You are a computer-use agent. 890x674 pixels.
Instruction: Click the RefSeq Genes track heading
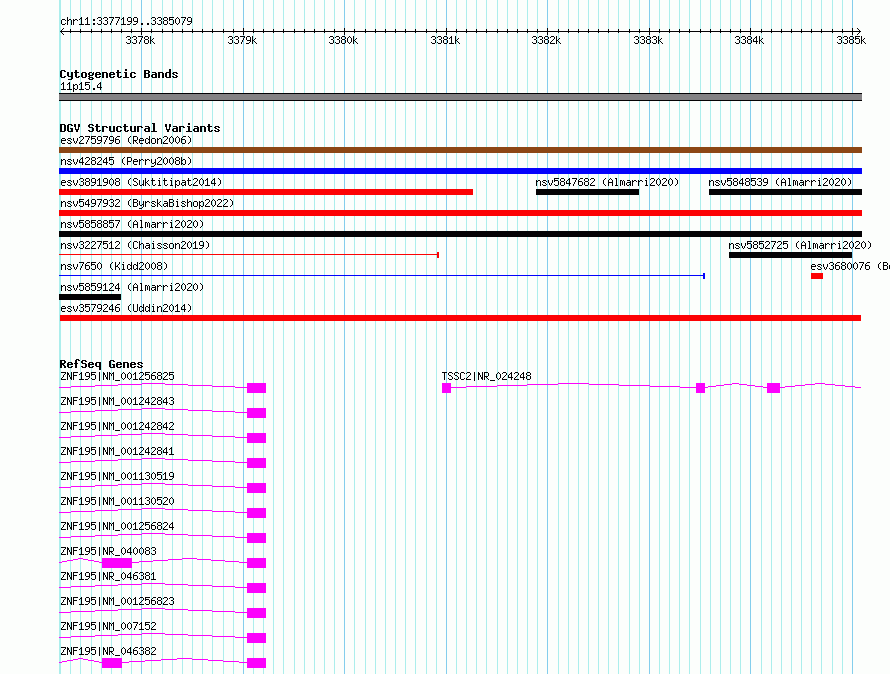point(101,364)
